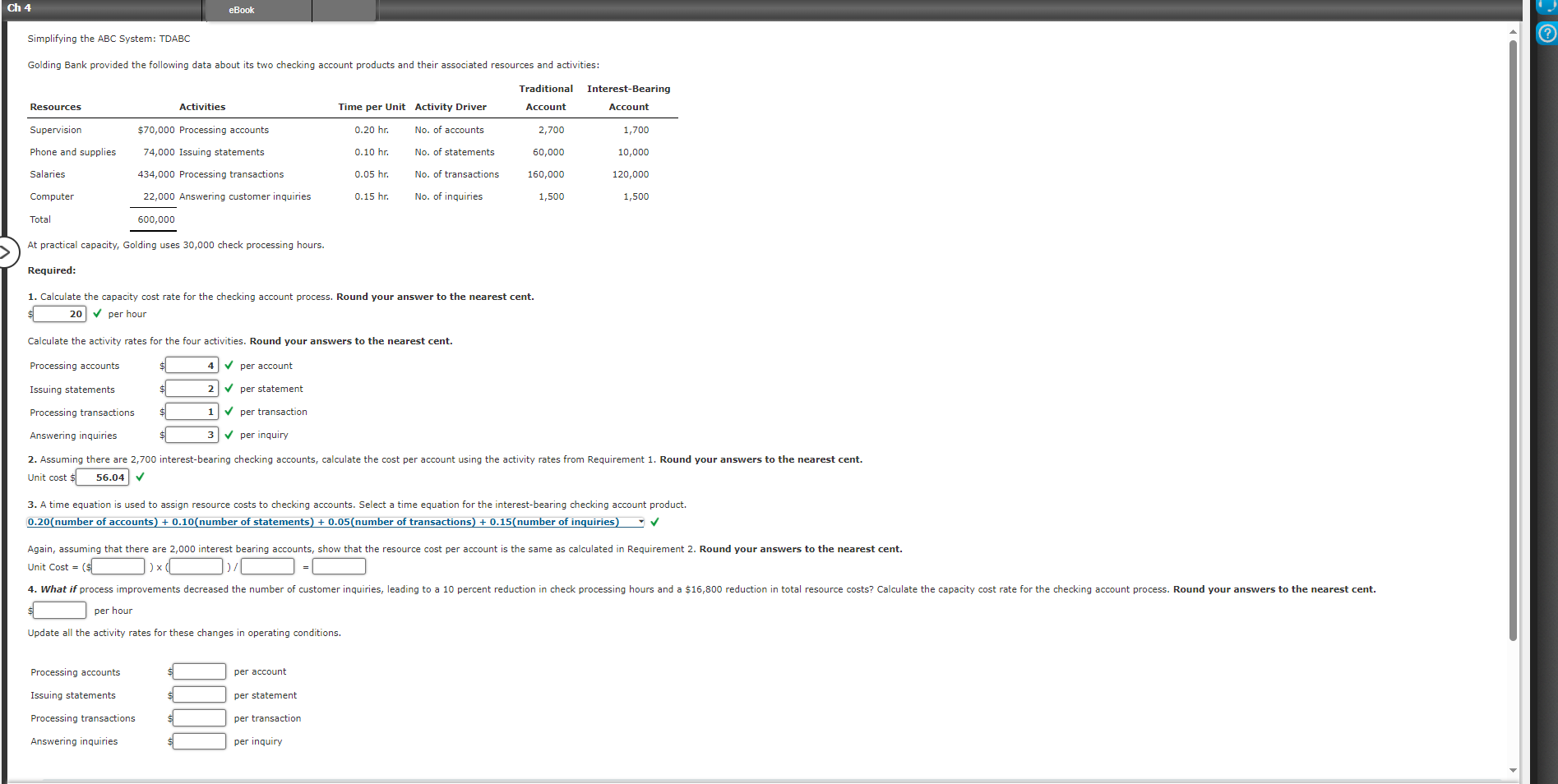The image size is (1558, 784).
Task: Select the eBook tab
Action: coord(241,10)
